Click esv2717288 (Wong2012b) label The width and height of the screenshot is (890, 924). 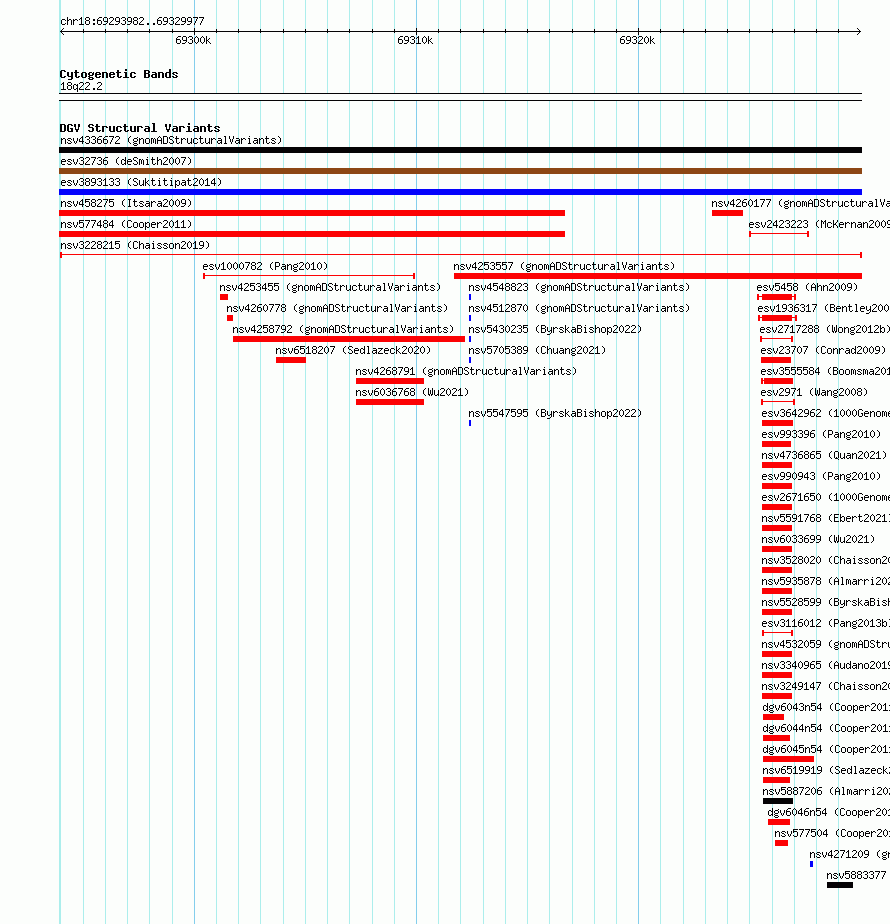[x=824, y=329]
